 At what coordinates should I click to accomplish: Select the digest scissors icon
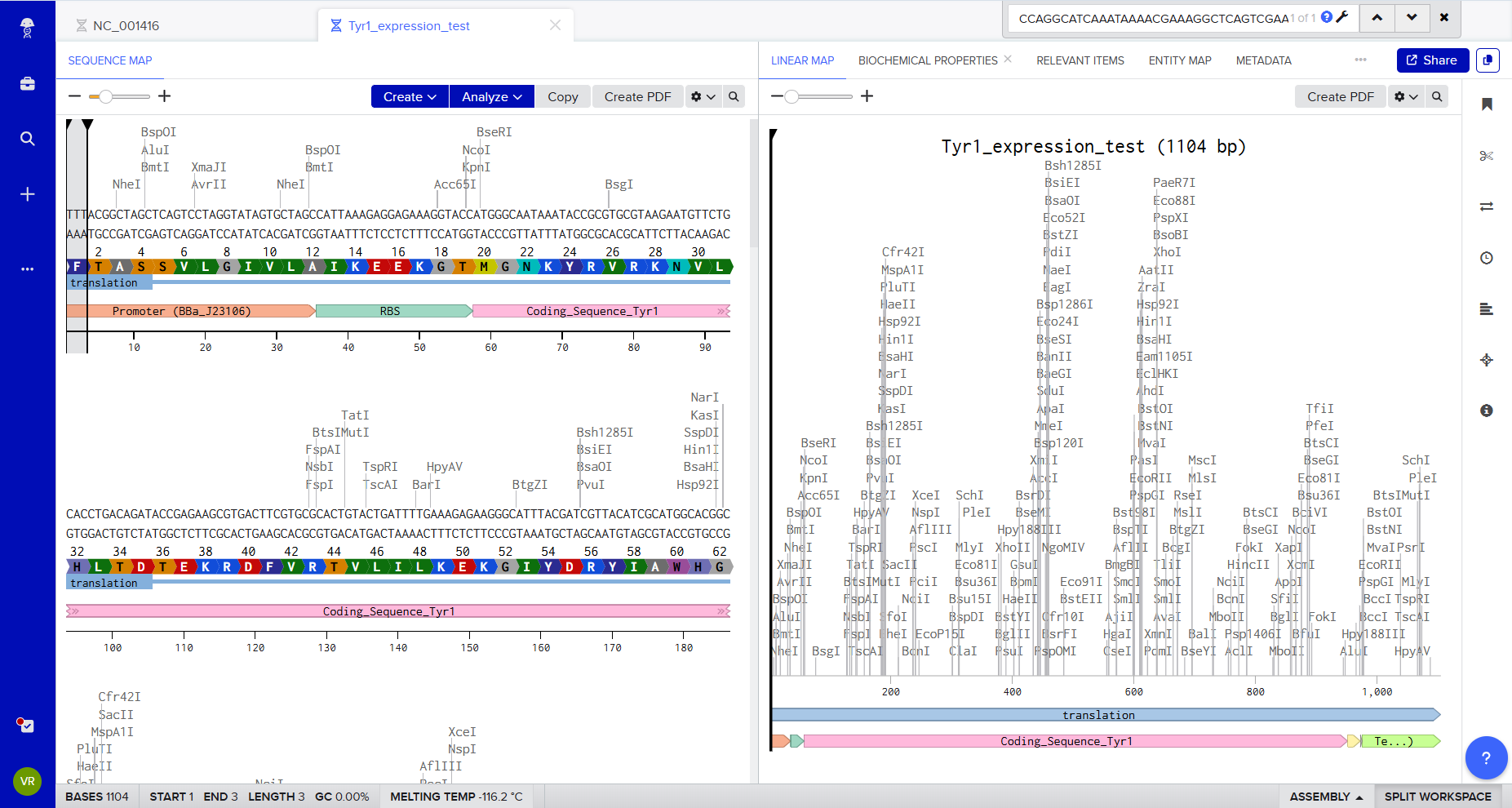(1487, 156)
